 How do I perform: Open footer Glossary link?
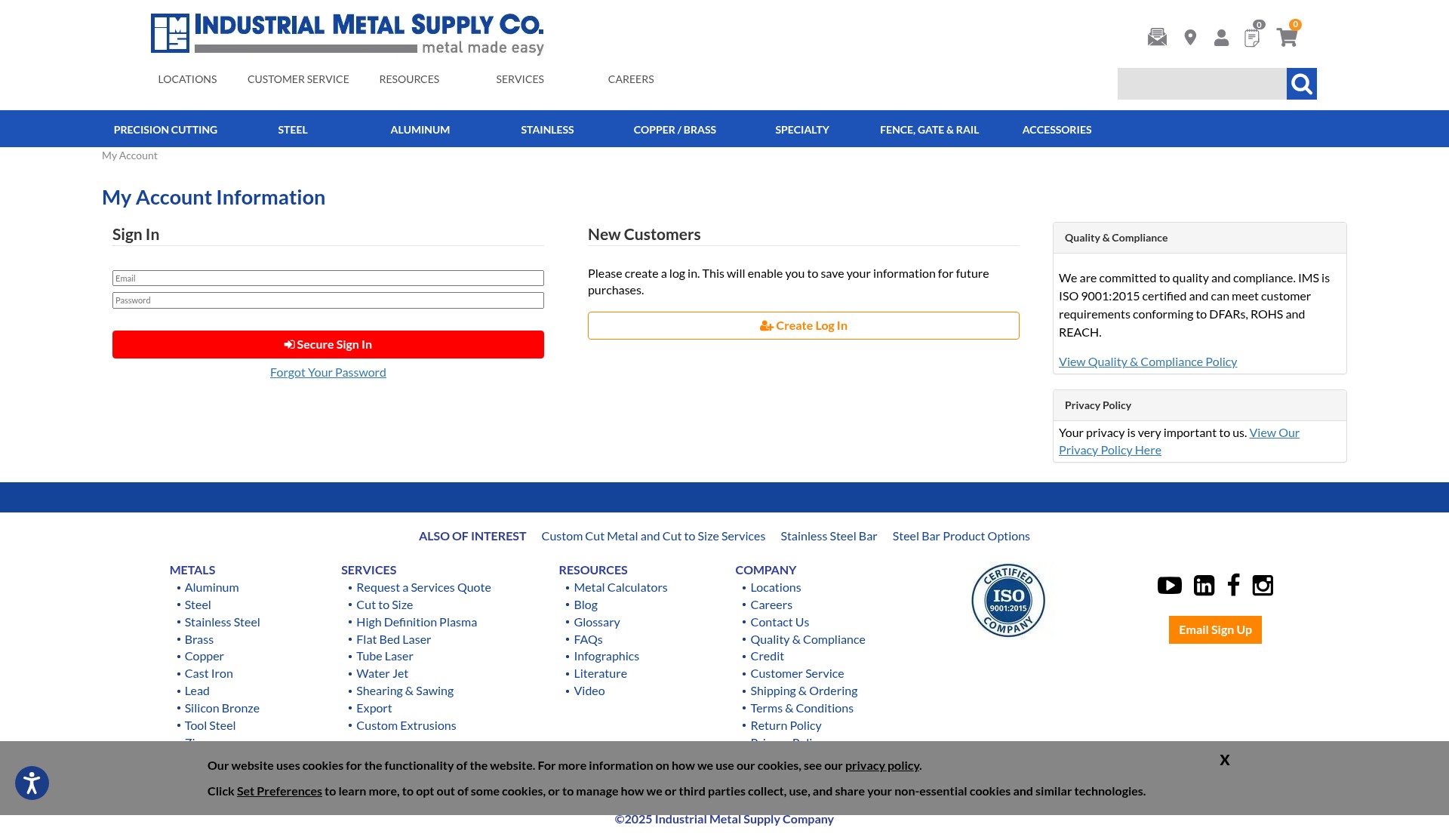pos(597,623)
